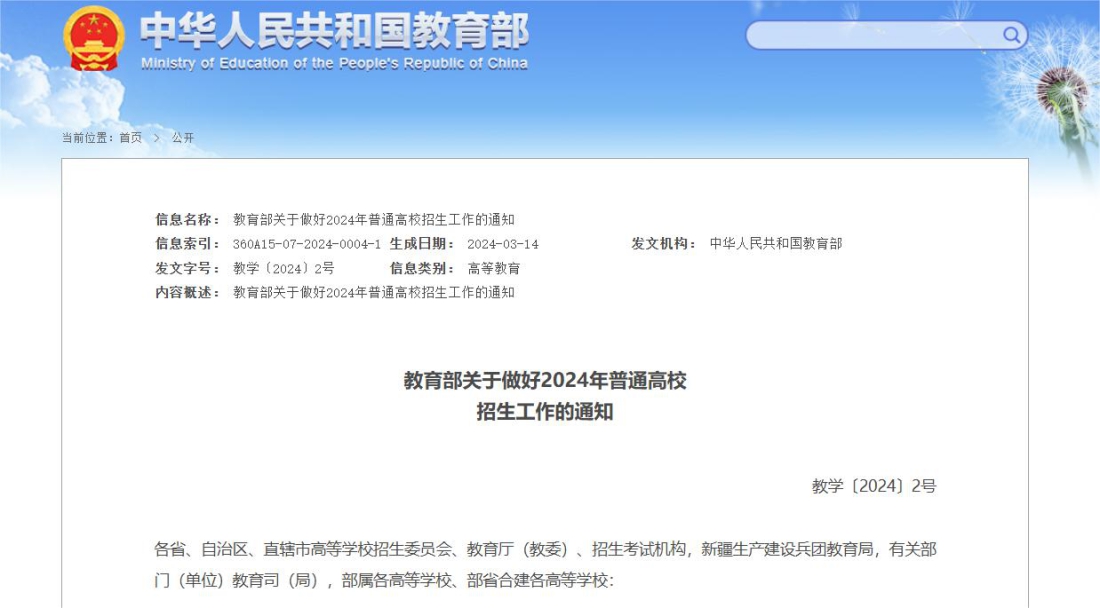The image size is (1100, 608).
Task: Click the 发文机构 label
Action: (x=663, y=243)
